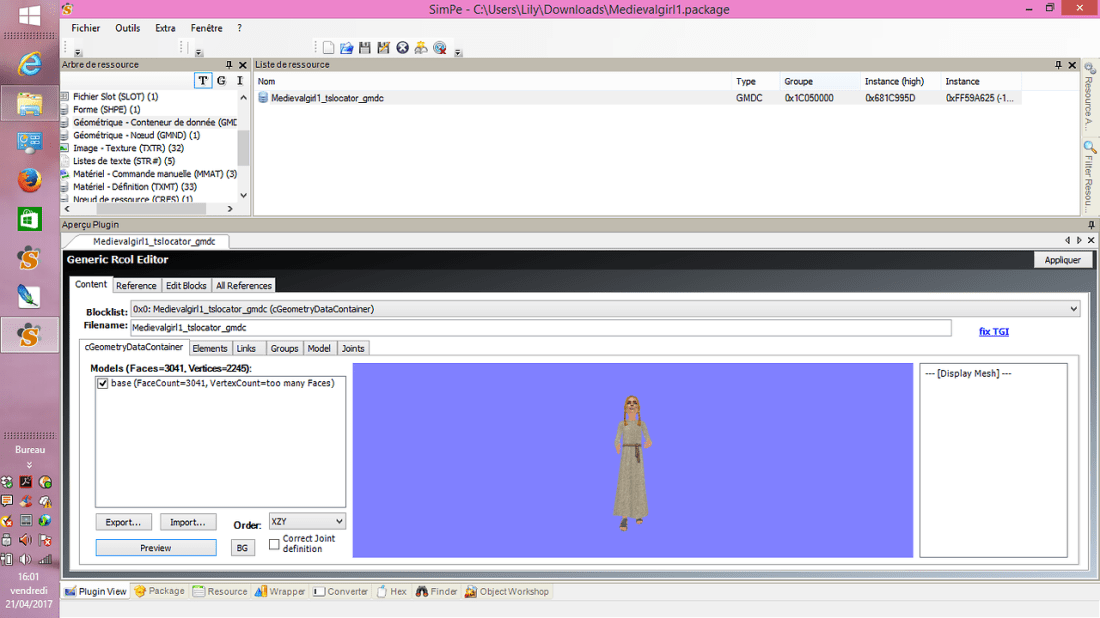Select the I instance-sort button in resource tree

click(x=239, y=81)
